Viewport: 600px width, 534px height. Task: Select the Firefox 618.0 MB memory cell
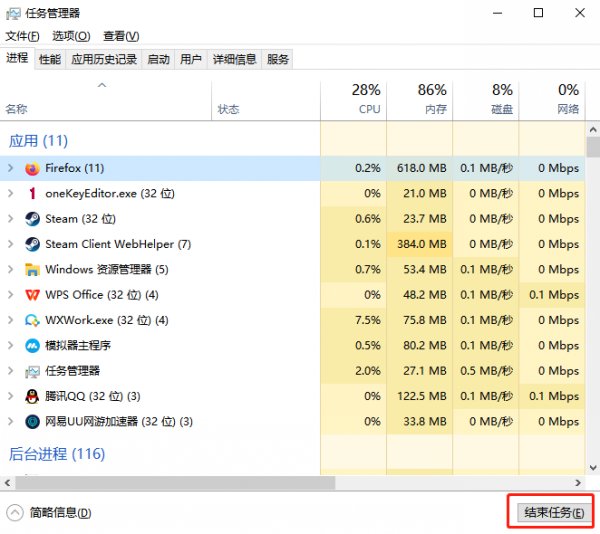tap(419, 168)
